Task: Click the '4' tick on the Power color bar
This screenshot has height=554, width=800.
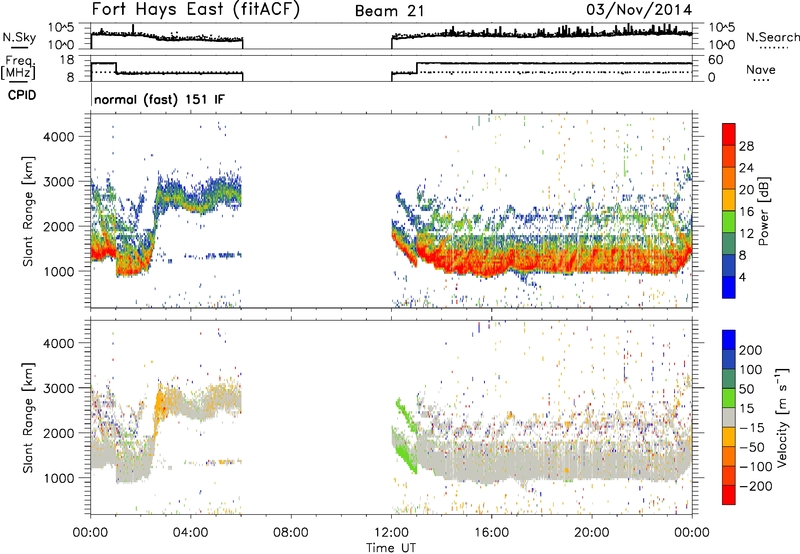Action: pos(742,277)
